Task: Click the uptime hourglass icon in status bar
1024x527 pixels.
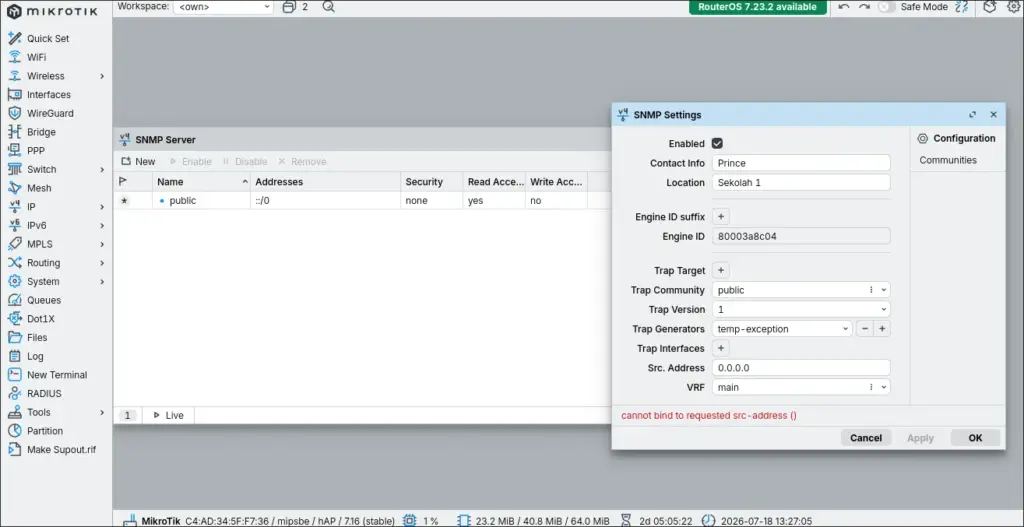Action: point(626,520)
